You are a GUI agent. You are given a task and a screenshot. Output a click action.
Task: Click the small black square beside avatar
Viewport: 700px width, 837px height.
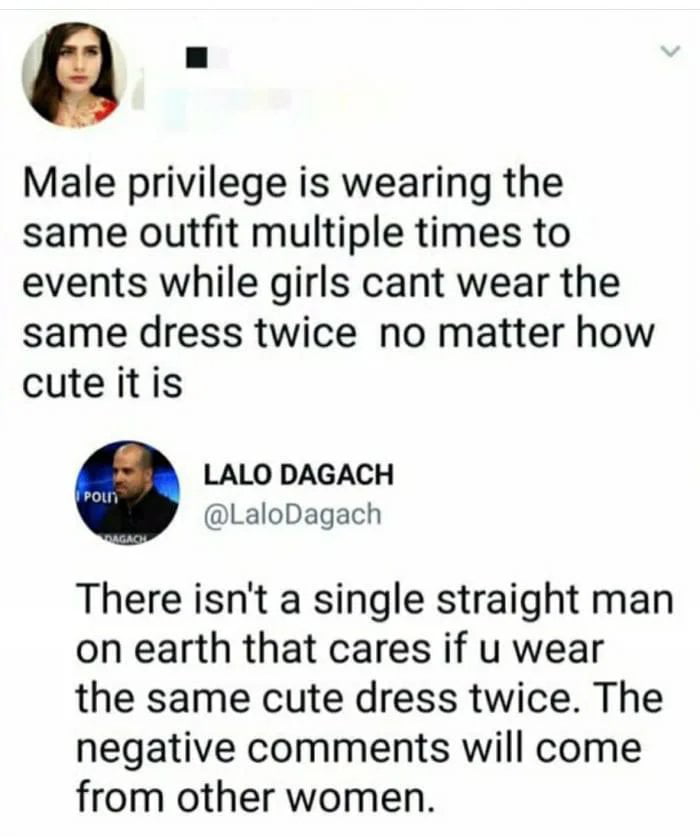(x=197, y=58)
